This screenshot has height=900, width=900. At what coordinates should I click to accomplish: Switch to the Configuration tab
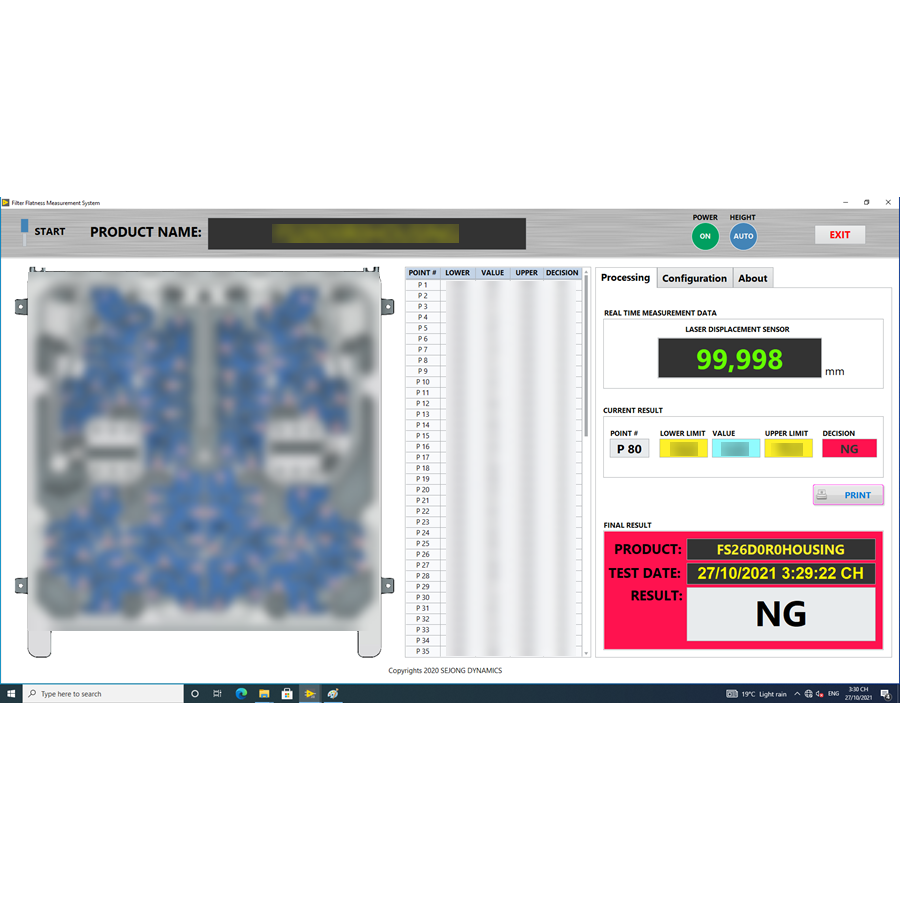(x=694, y=278)
